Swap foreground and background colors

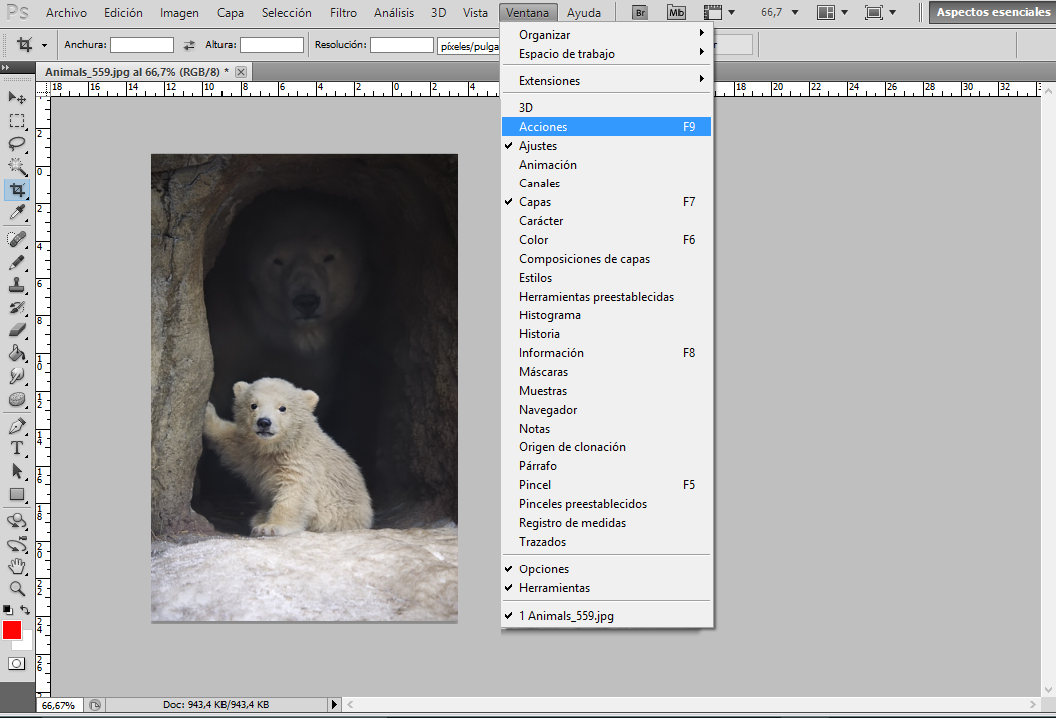pyautogui.click(x=25, y=610)
